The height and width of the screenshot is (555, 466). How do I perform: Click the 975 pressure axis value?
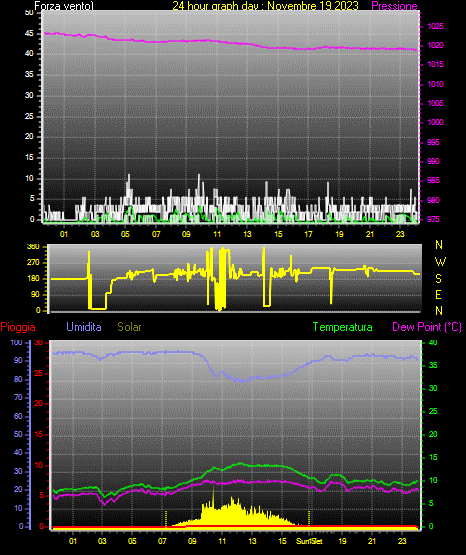[433, 219]
